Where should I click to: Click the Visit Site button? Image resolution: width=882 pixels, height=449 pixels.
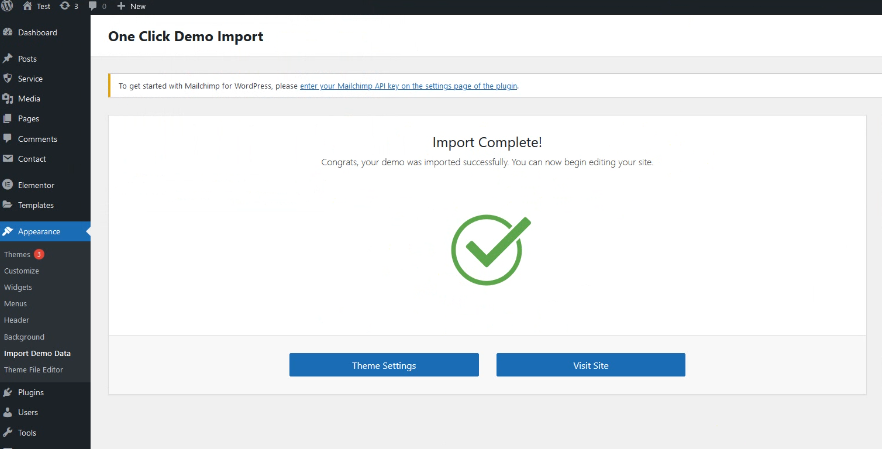point(591,365)
